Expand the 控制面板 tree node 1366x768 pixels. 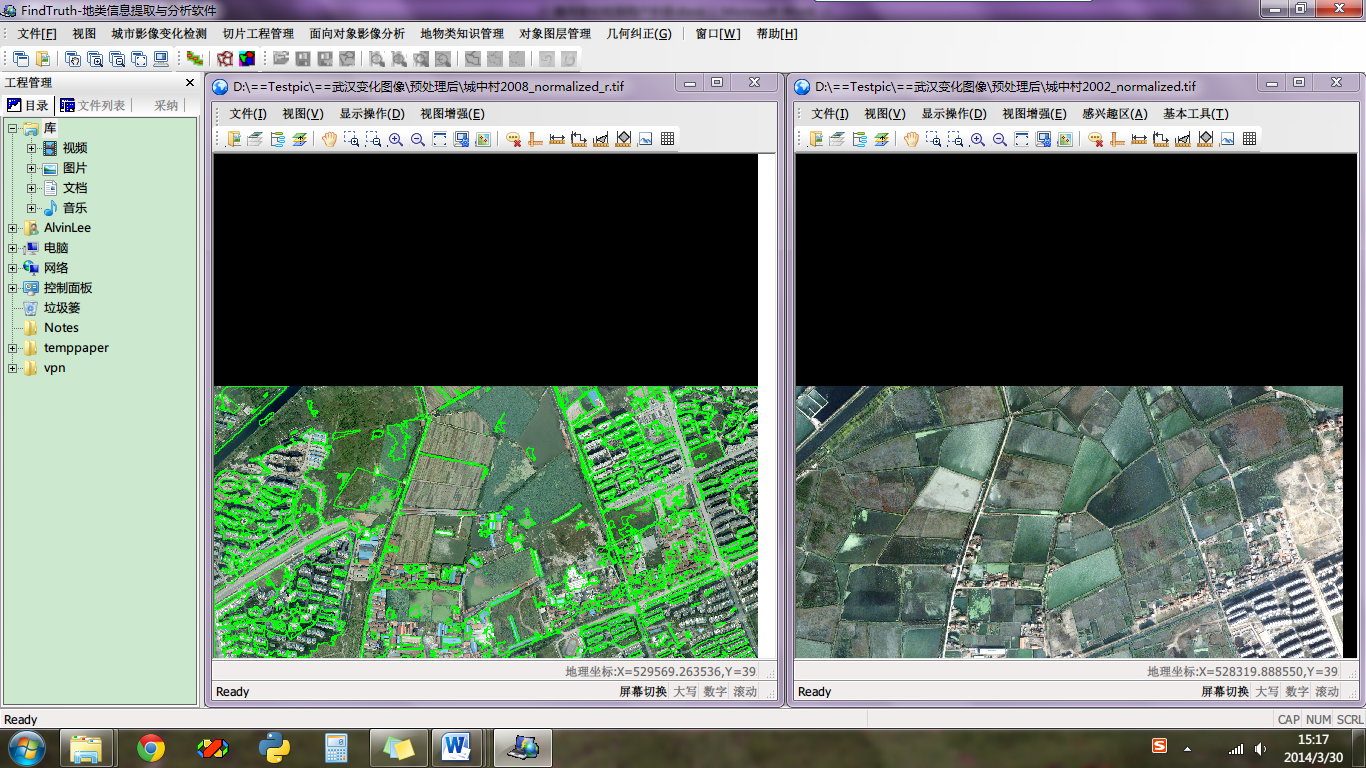[x=13, y=288]
